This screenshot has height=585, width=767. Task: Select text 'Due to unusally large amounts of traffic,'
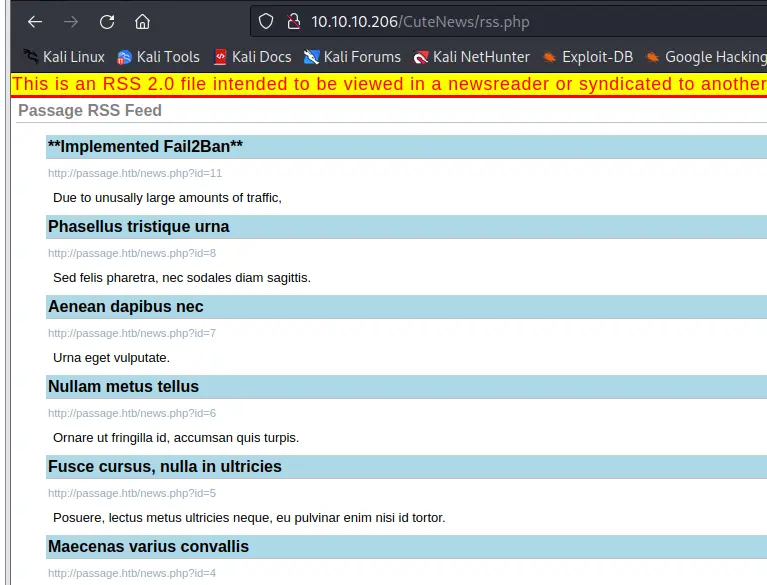click(x=167, y=198)
